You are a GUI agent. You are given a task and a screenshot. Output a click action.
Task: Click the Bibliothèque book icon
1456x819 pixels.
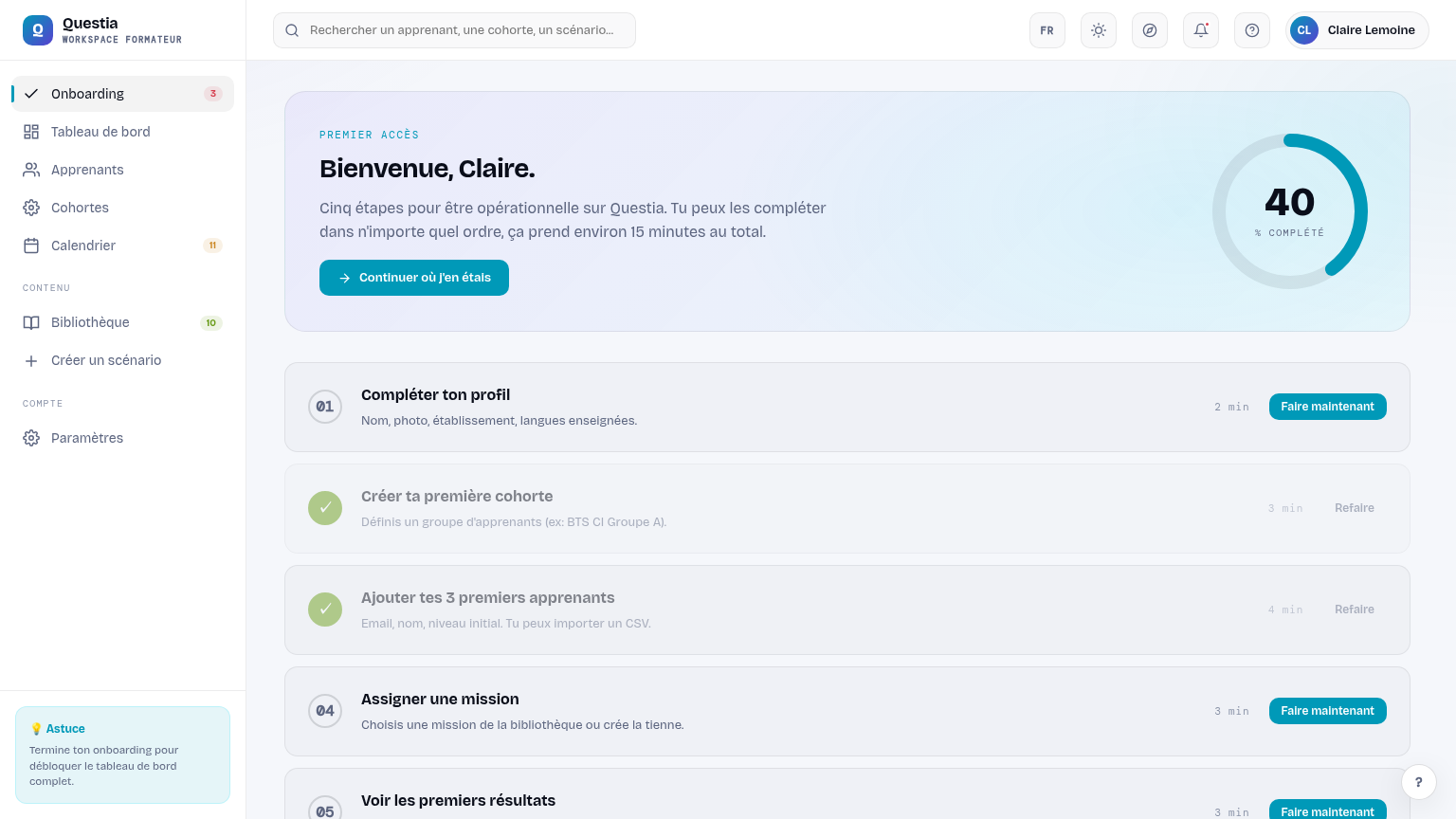31,322
